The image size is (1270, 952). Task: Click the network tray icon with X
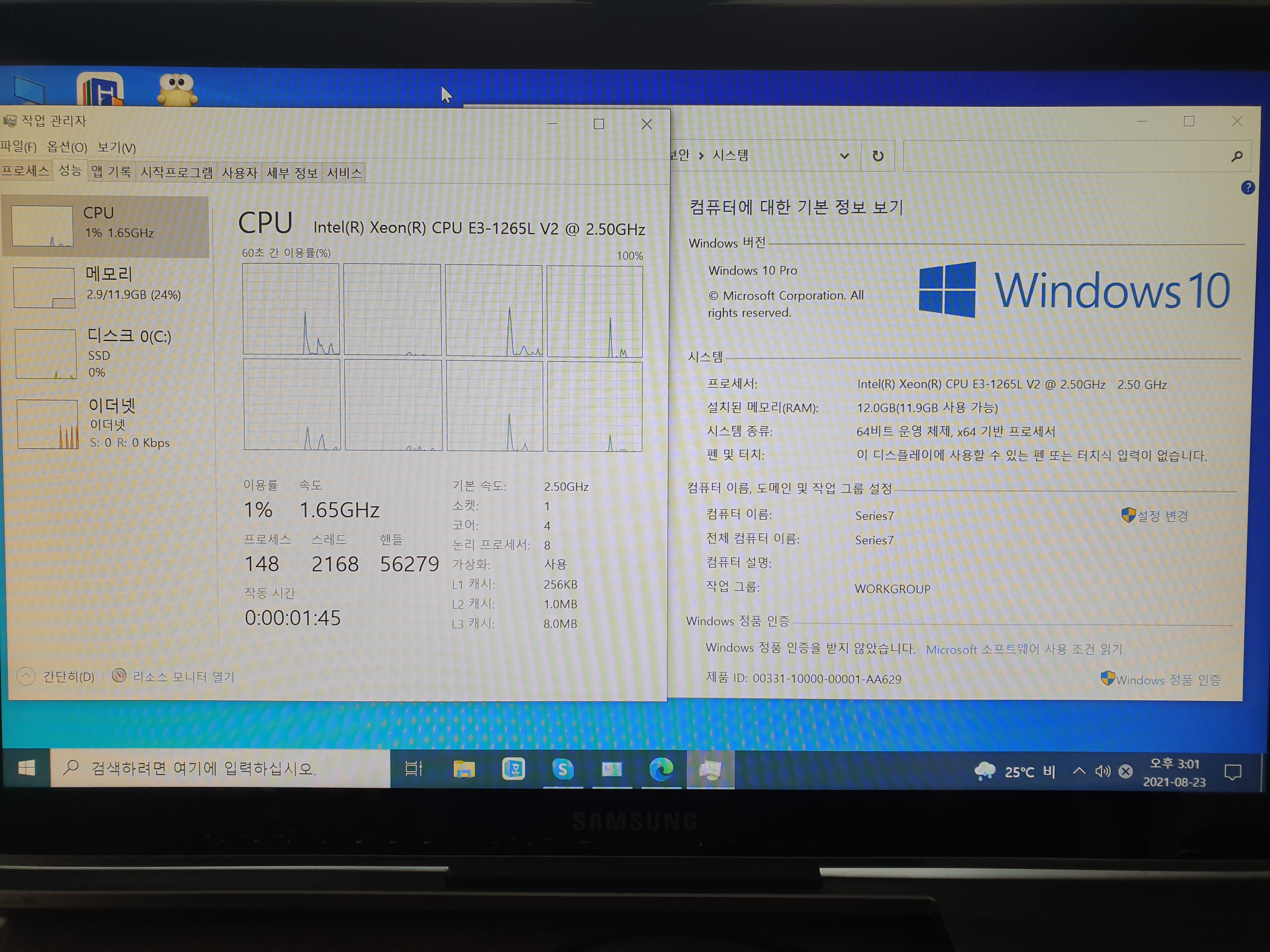(1125, 771)
